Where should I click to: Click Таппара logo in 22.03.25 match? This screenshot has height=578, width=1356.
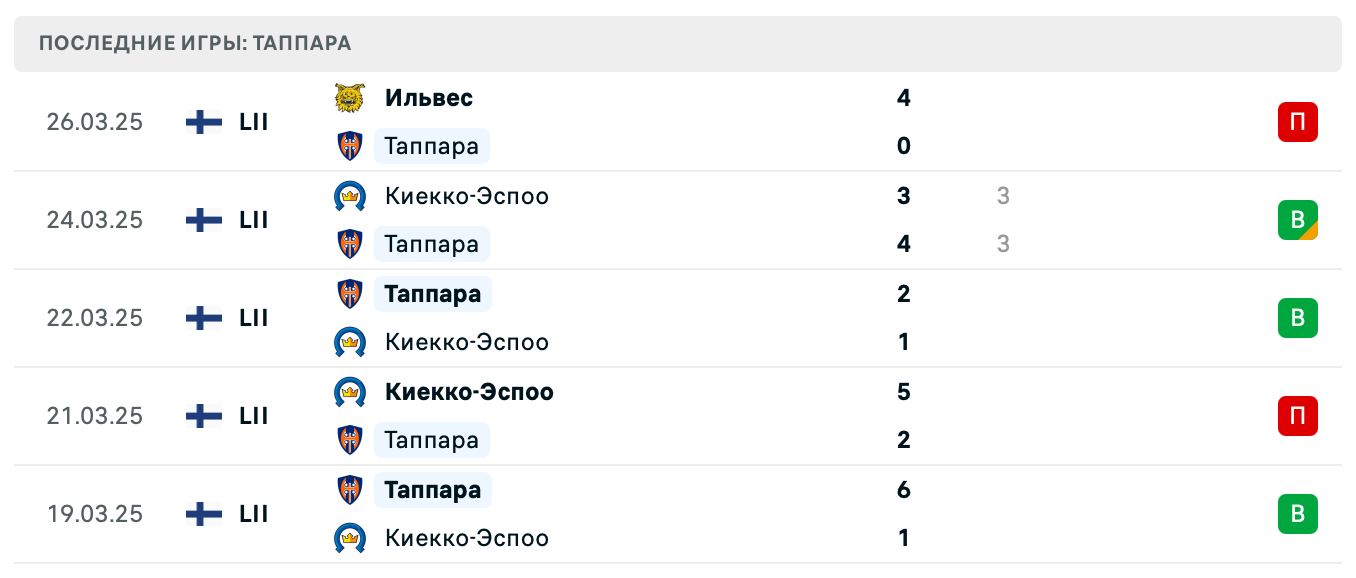350,294
